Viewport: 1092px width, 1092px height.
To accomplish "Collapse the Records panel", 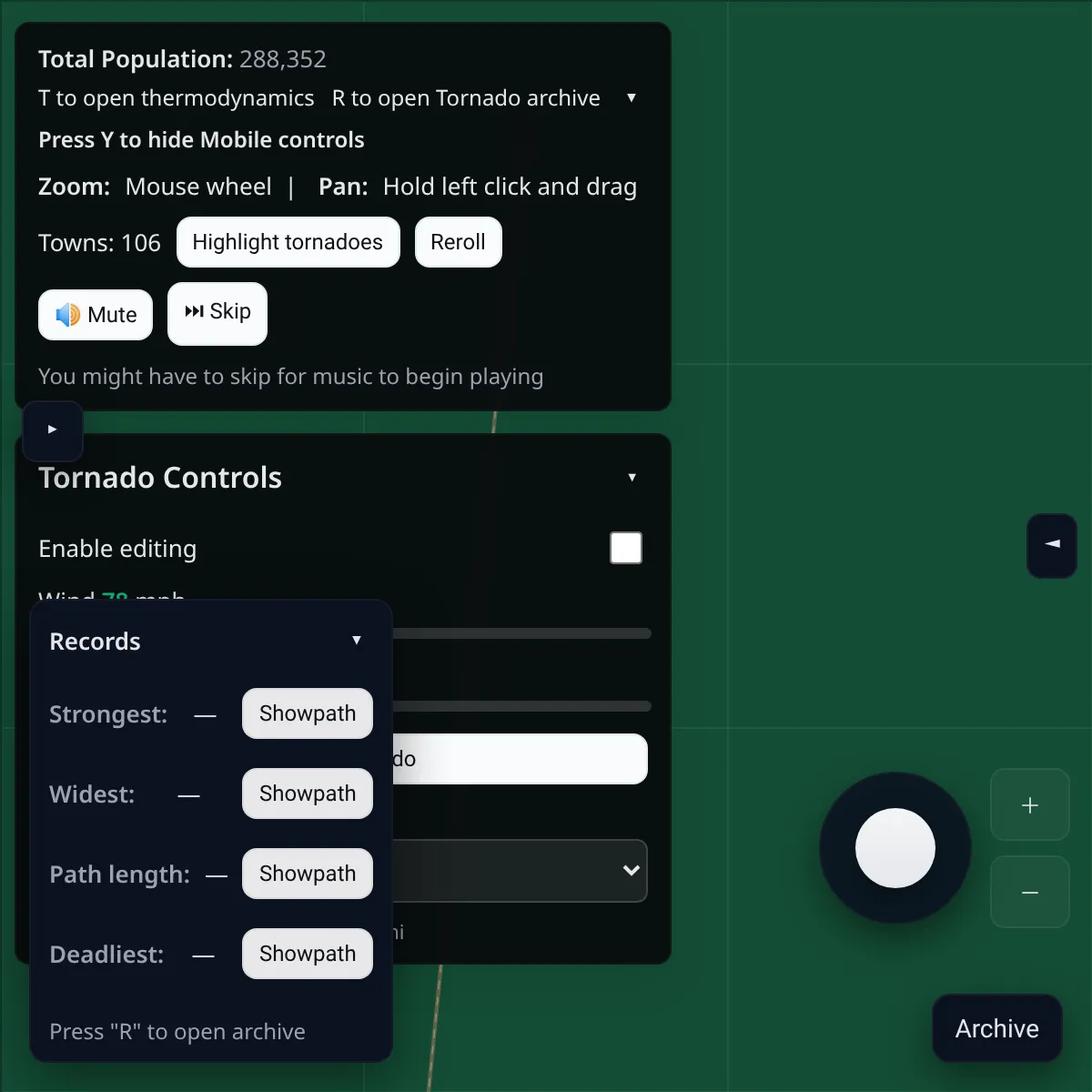I will (x=357, y=641).
